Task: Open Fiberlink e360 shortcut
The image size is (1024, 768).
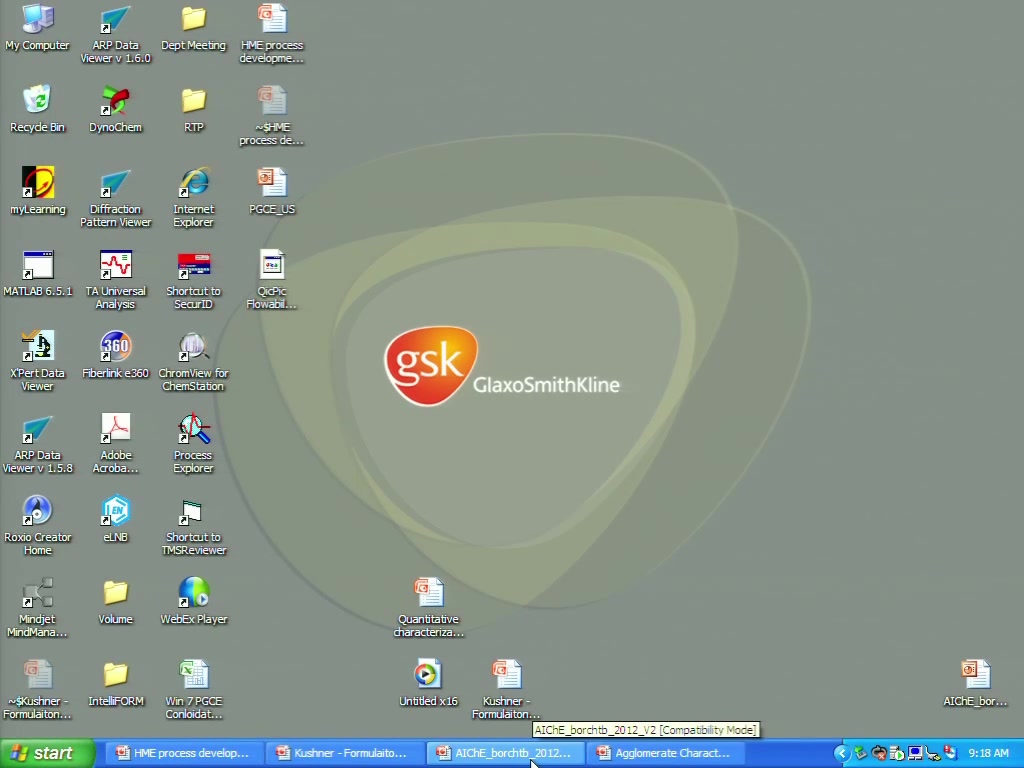Action: tap(116, 355)
